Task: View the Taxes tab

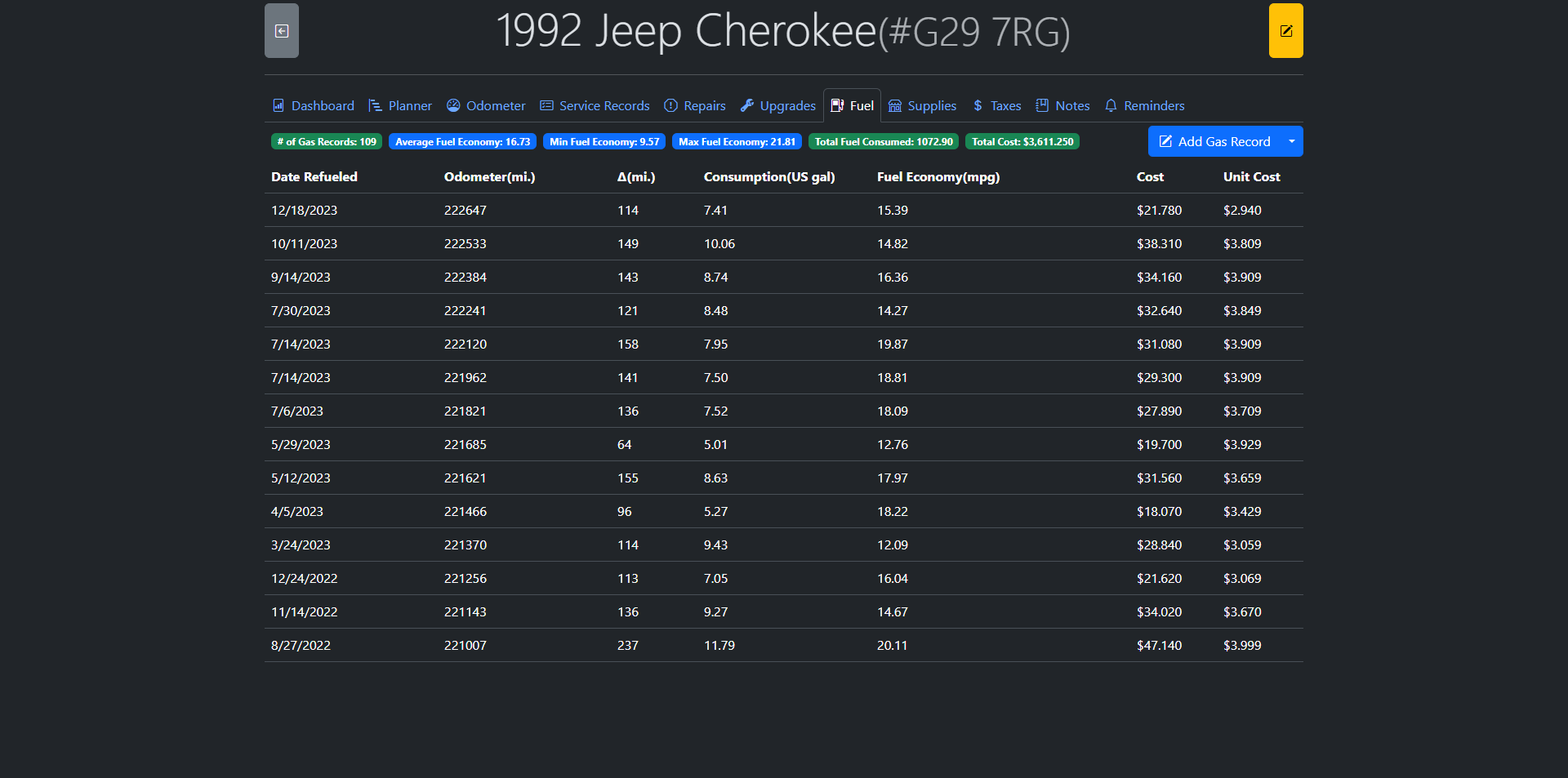Action: [x=996, y=106]
